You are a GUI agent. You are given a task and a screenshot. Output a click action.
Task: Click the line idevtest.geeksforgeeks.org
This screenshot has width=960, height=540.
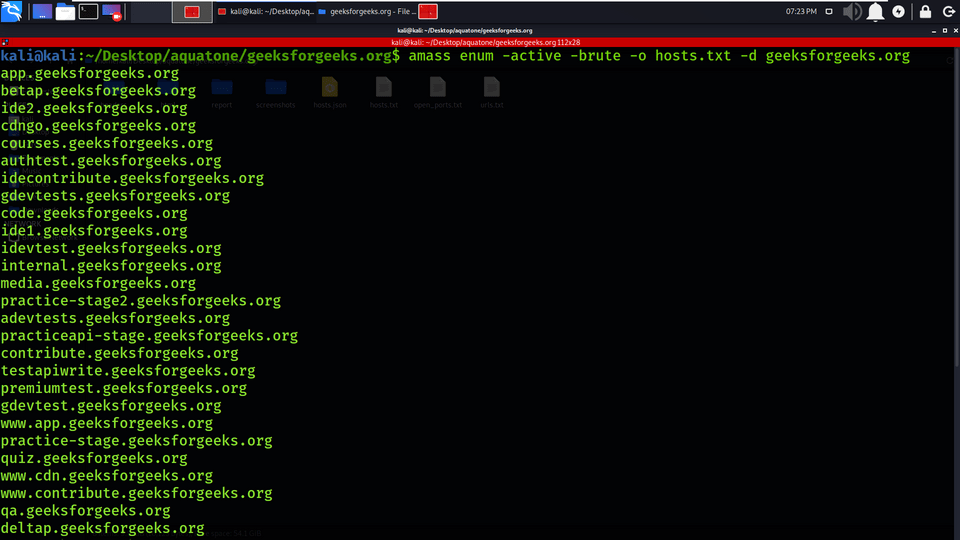pyautogui.click(x=111, y=249)
